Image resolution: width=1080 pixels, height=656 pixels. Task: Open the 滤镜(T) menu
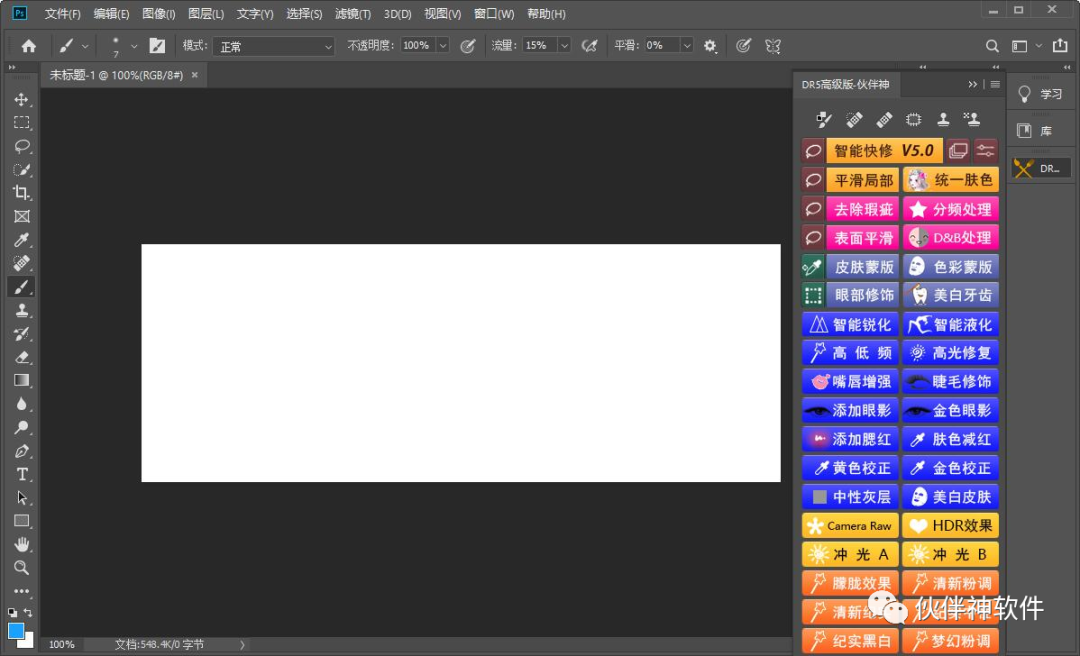point(353,14)
